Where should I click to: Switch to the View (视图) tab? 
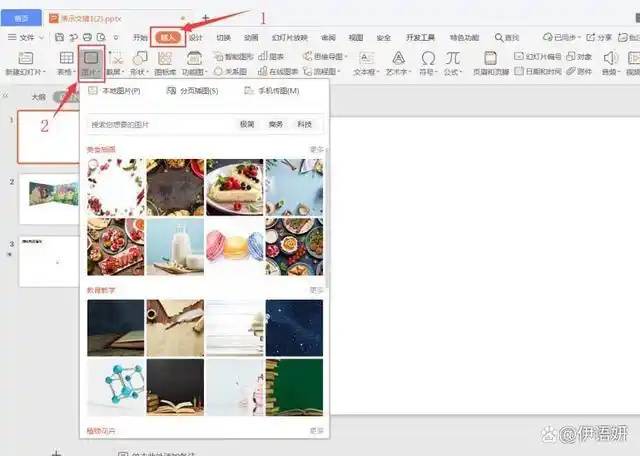[x=356, y=38]
